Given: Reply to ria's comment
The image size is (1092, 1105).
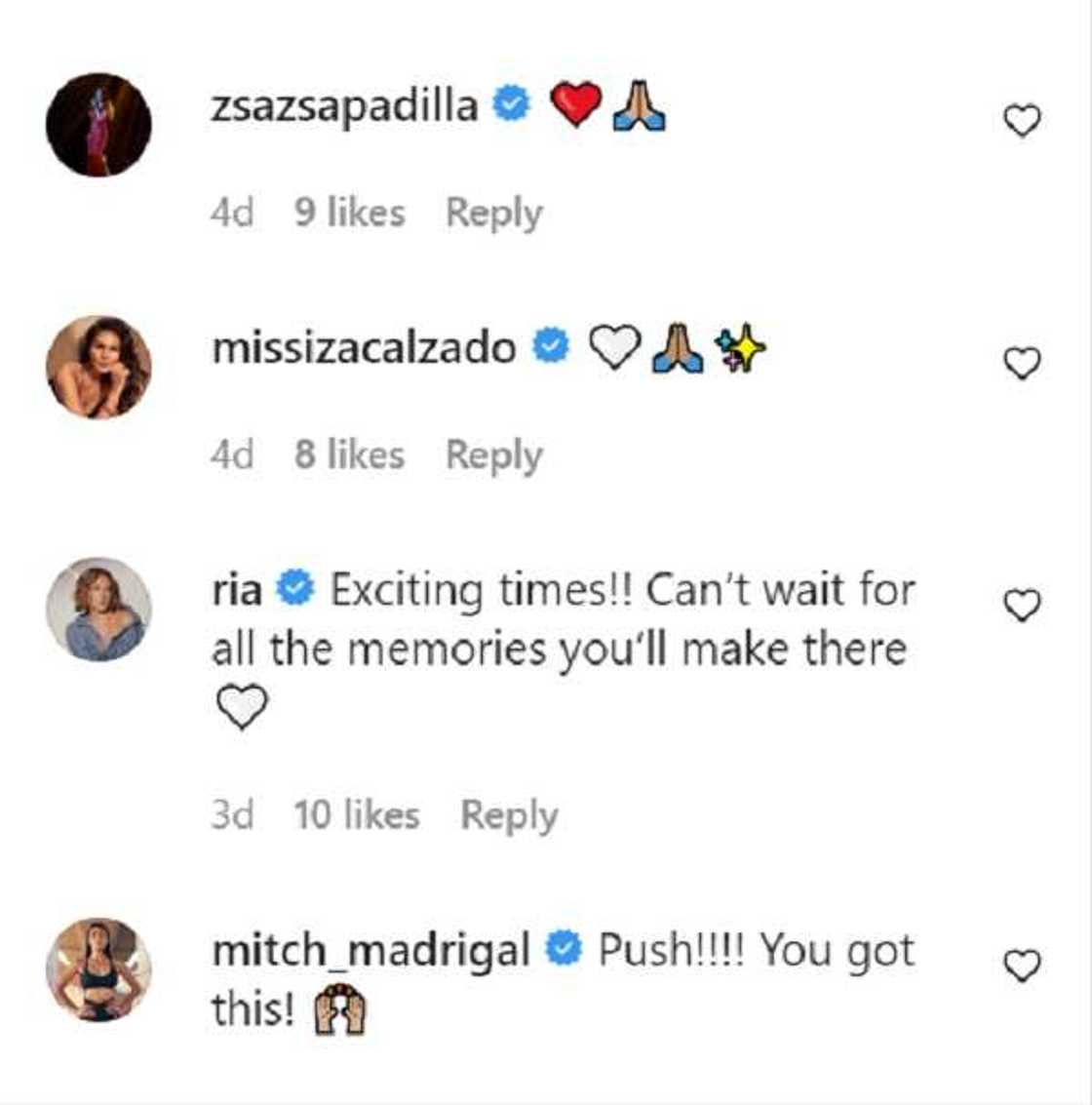Looking at the screenshot, I should [509, 814].
